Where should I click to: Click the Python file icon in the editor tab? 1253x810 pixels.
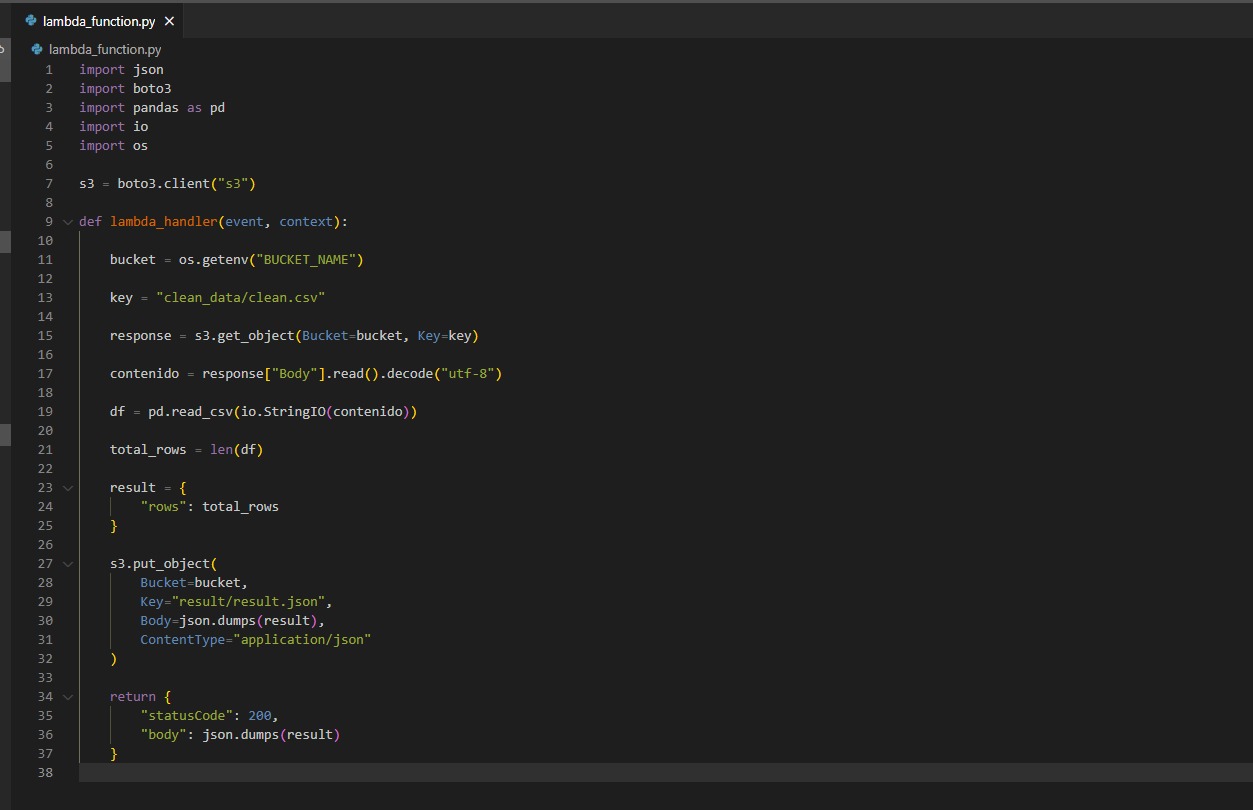pyautogui.click(x=31, y=21)
